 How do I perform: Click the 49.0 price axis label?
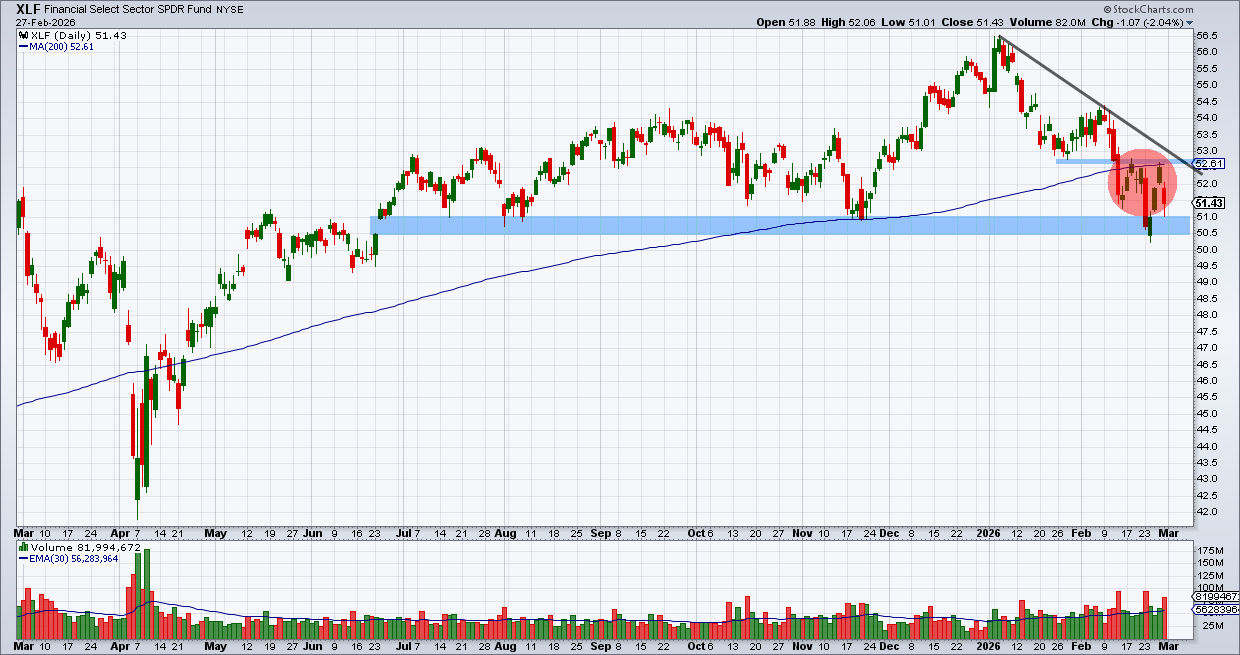pos(1206,282)
